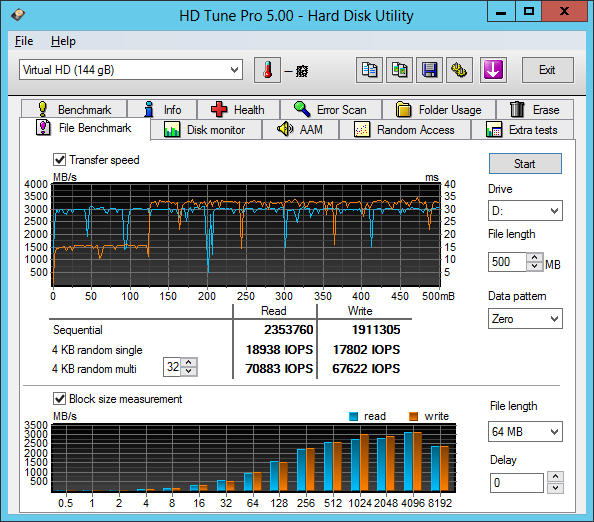Screen dimensions: 594x522
Task: Save screenshot floppy disk icon
Action: [x=429, y=70]
